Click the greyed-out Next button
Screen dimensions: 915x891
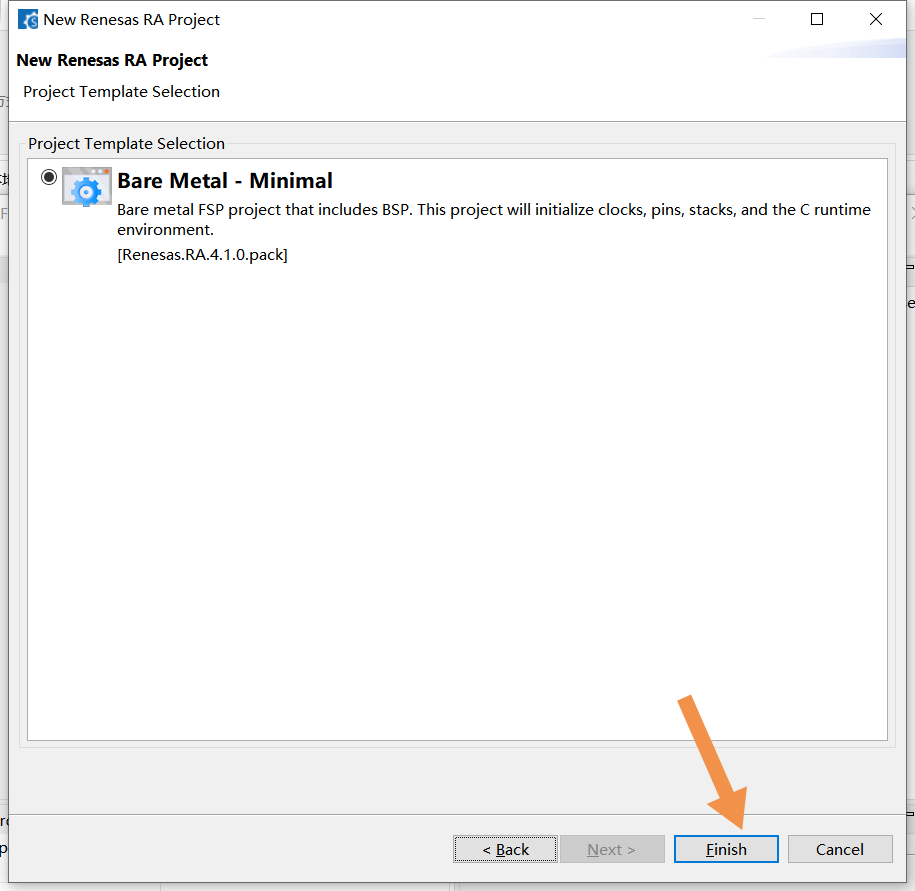point(612,849)
